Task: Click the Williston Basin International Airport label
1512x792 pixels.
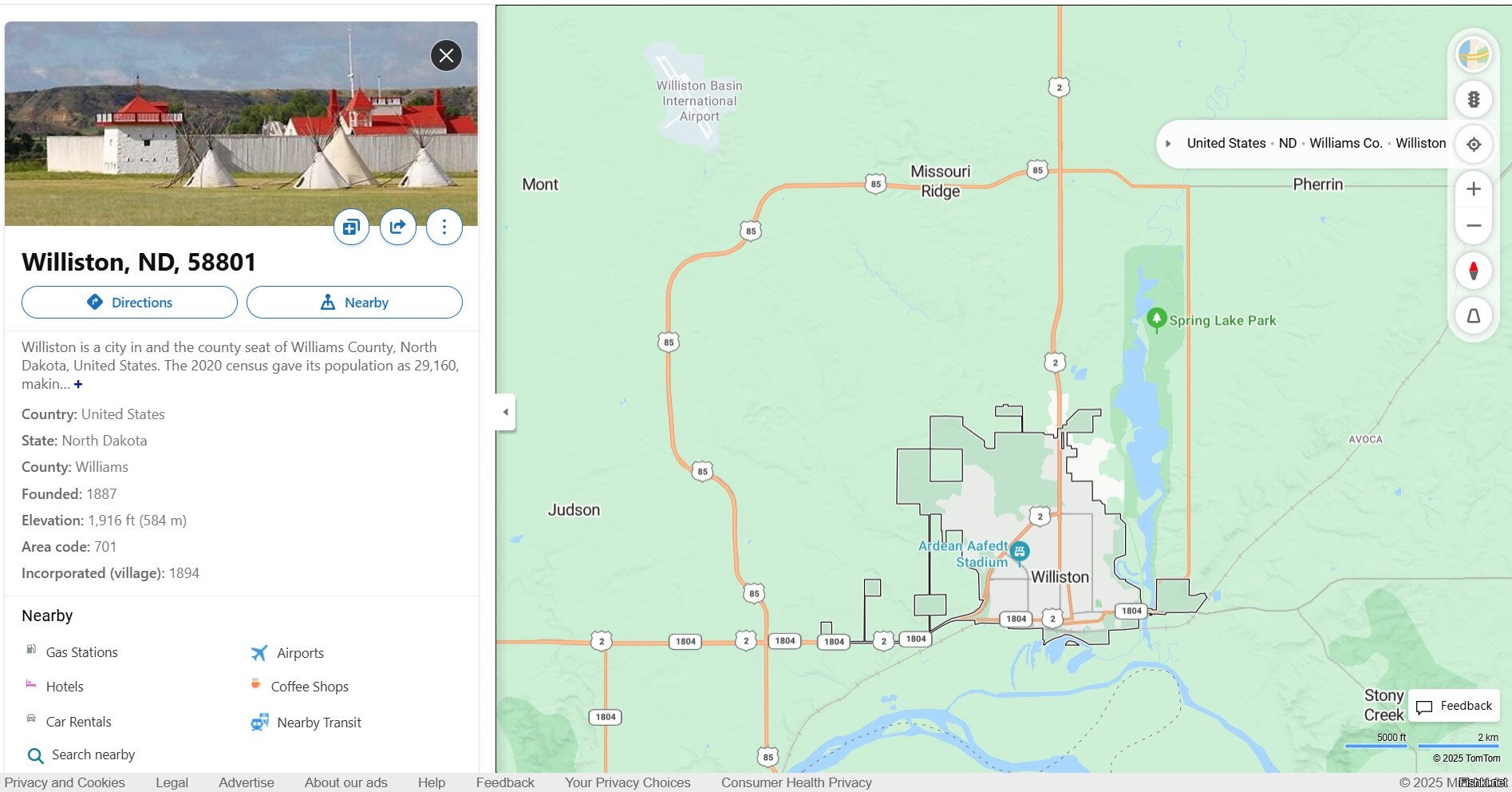Action: 699,101
